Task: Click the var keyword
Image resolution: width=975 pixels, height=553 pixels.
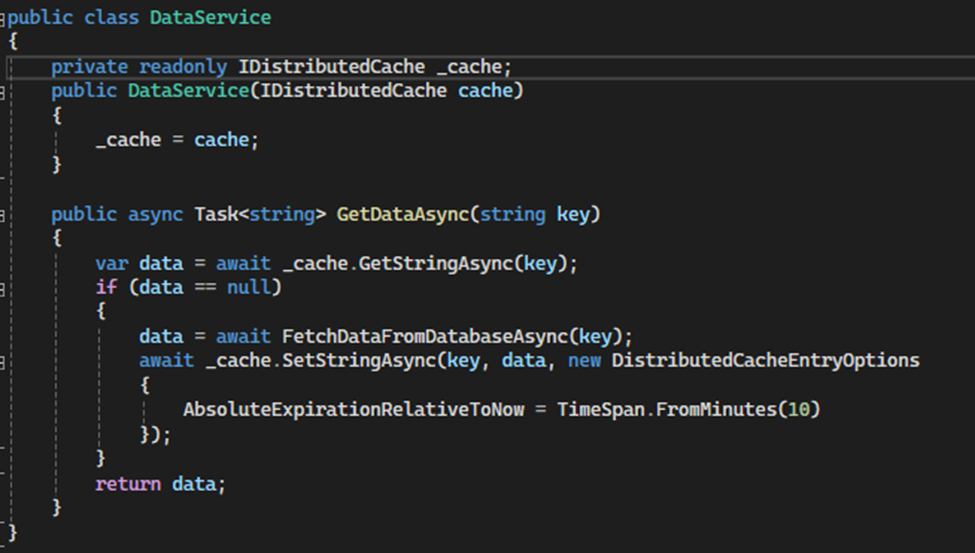Action: pyautogui.click(x=111, y=264)
